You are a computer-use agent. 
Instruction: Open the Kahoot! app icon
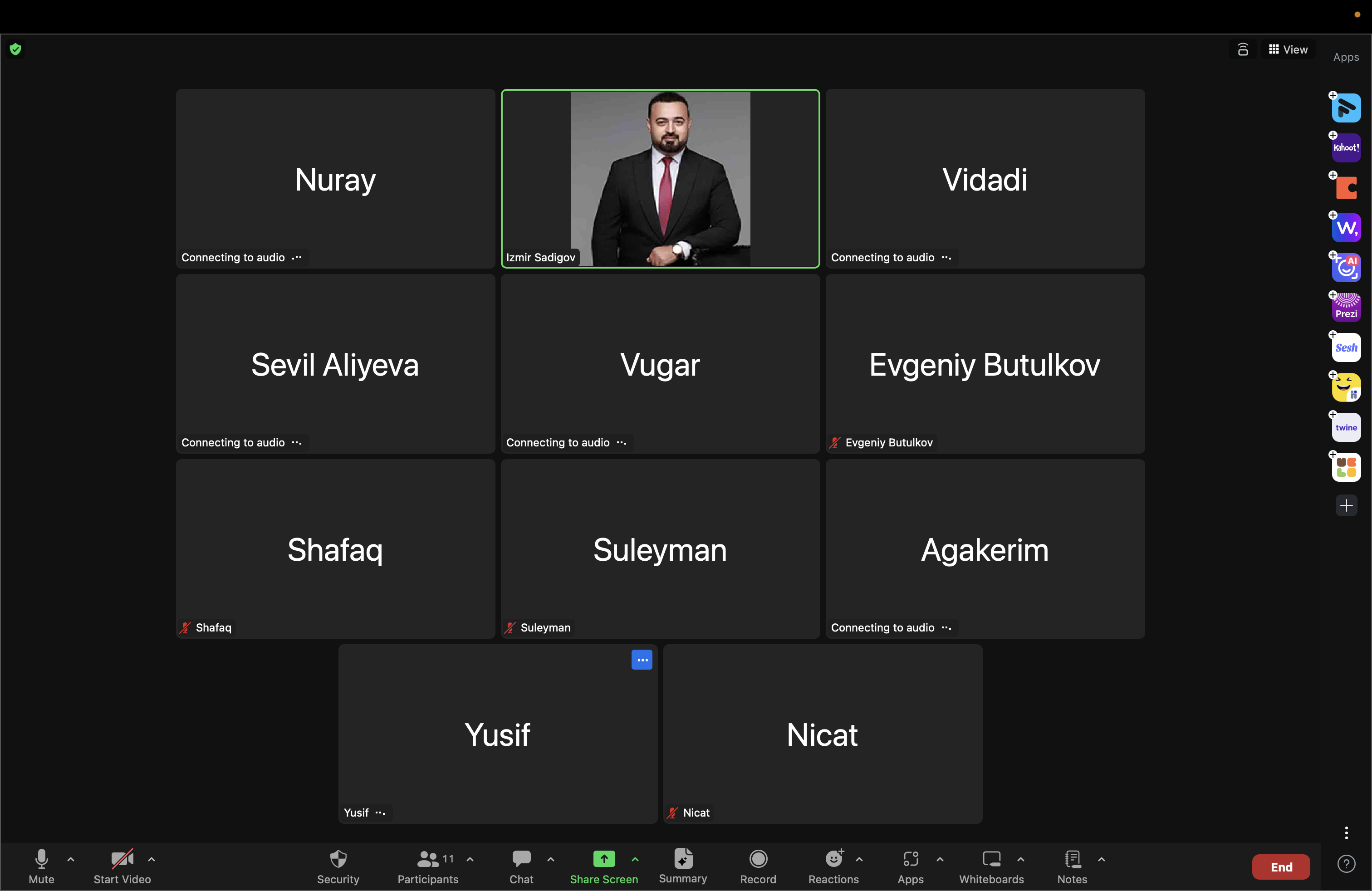click(x=1346, y=148)
